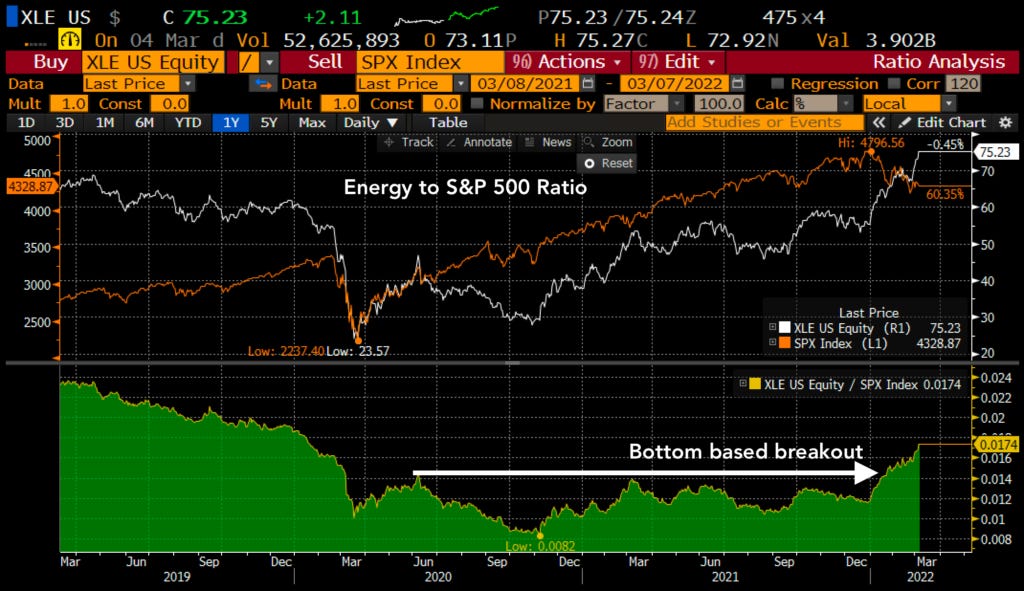
Task: Click the end date 03/07/2022 field
Action: pyautogui.click(x=675, y=84)
